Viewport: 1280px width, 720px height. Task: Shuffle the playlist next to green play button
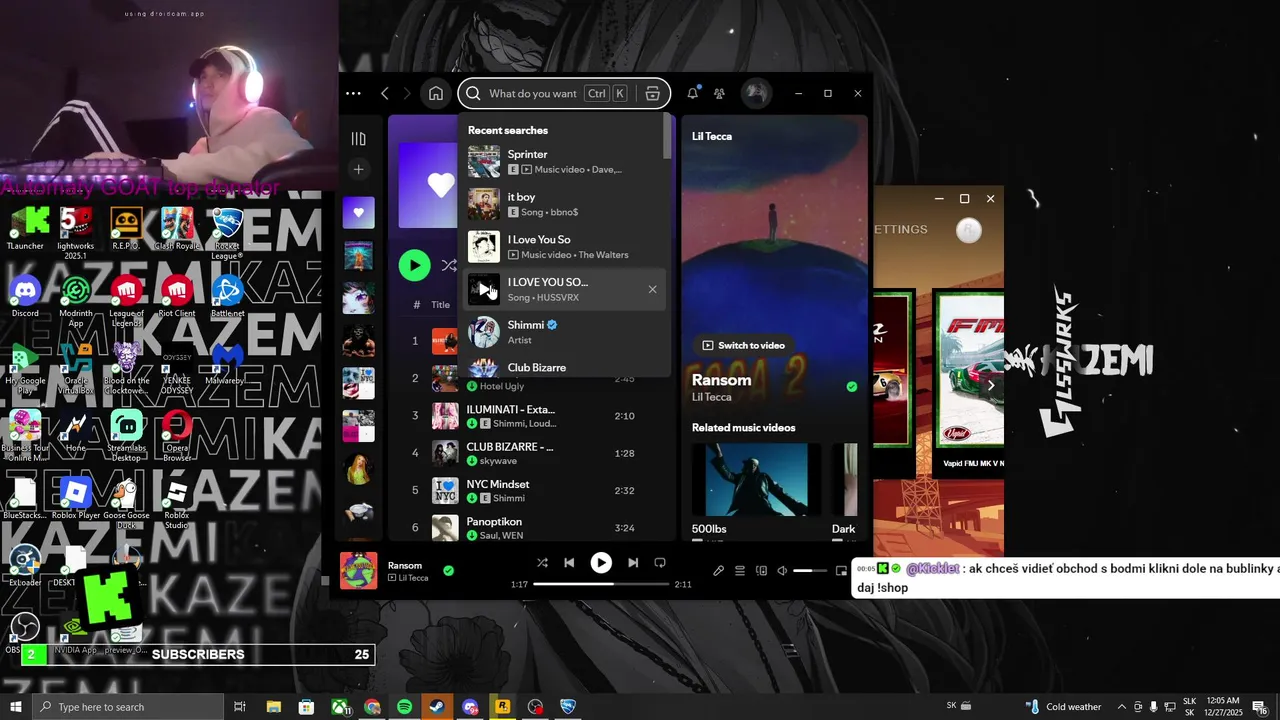[449, 265]
